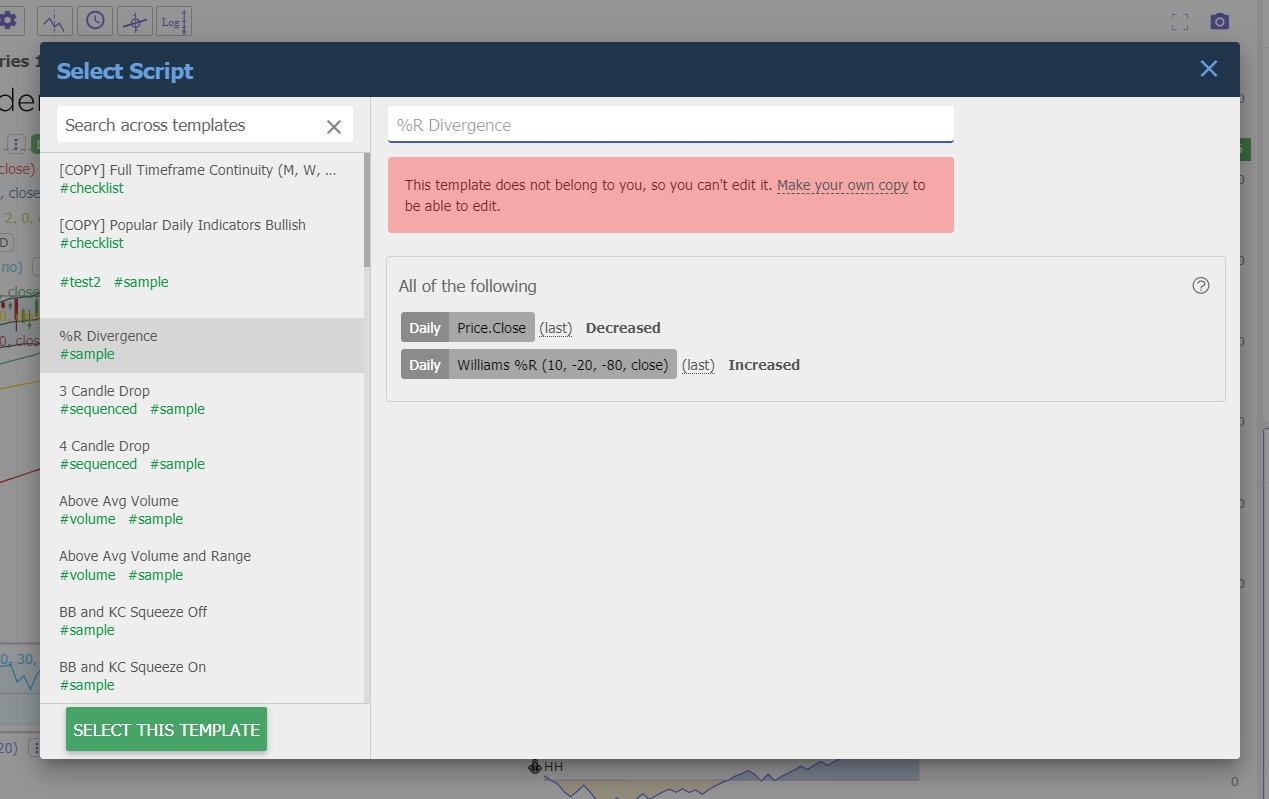Image resolution: width=1269 pixels, height=799 pixels.
Task: Select the %R Divergence template
Action: pos(108,336)
